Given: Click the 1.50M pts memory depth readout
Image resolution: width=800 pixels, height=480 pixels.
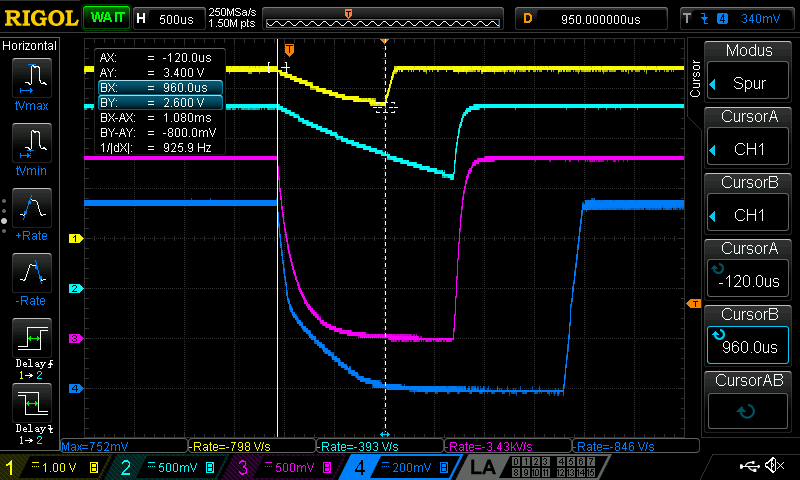Looking at the screenshot, I should click(x=232, y=23).
